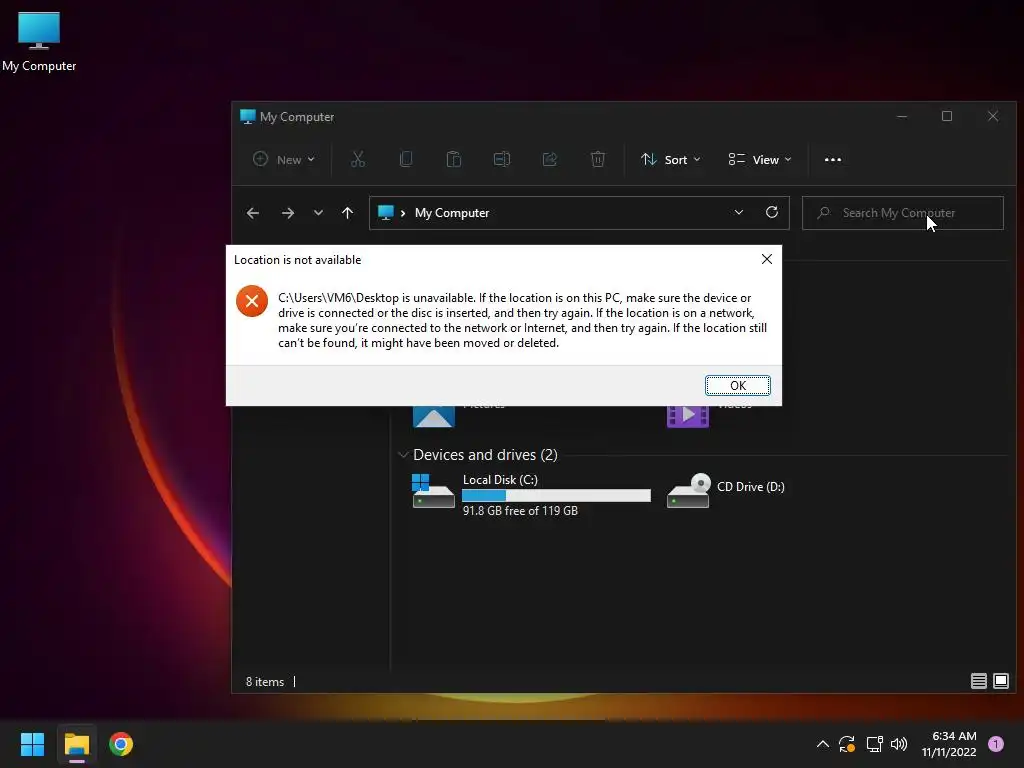The image size is (1024, 768).
Task: Click File Explorer in the taskbar
Action: click(76, 744)
